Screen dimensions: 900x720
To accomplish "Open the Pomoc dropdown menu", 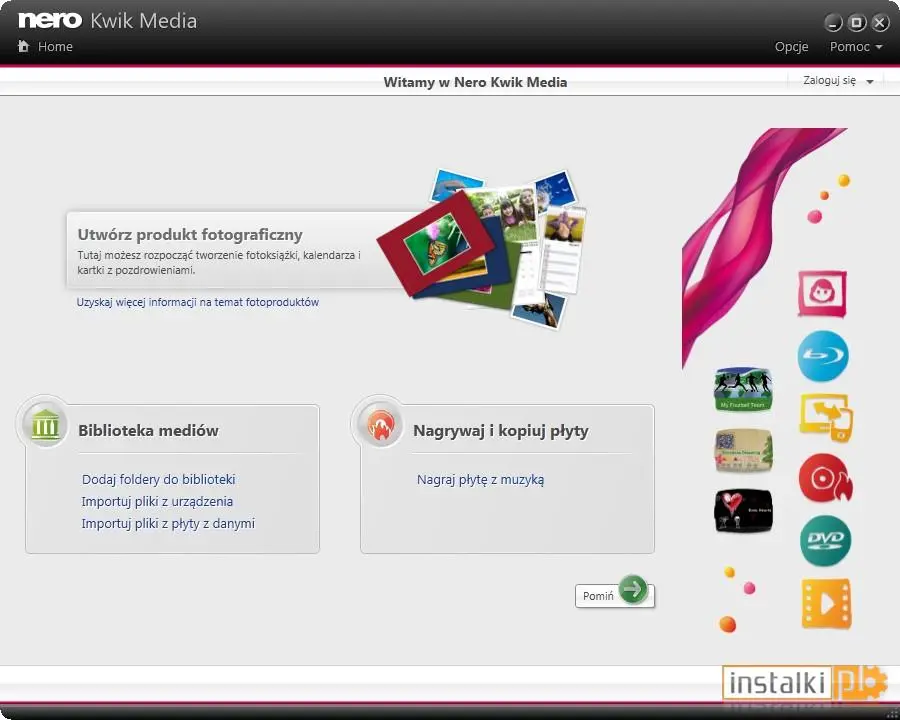I will pyautogui.click(x=855, y=47).
